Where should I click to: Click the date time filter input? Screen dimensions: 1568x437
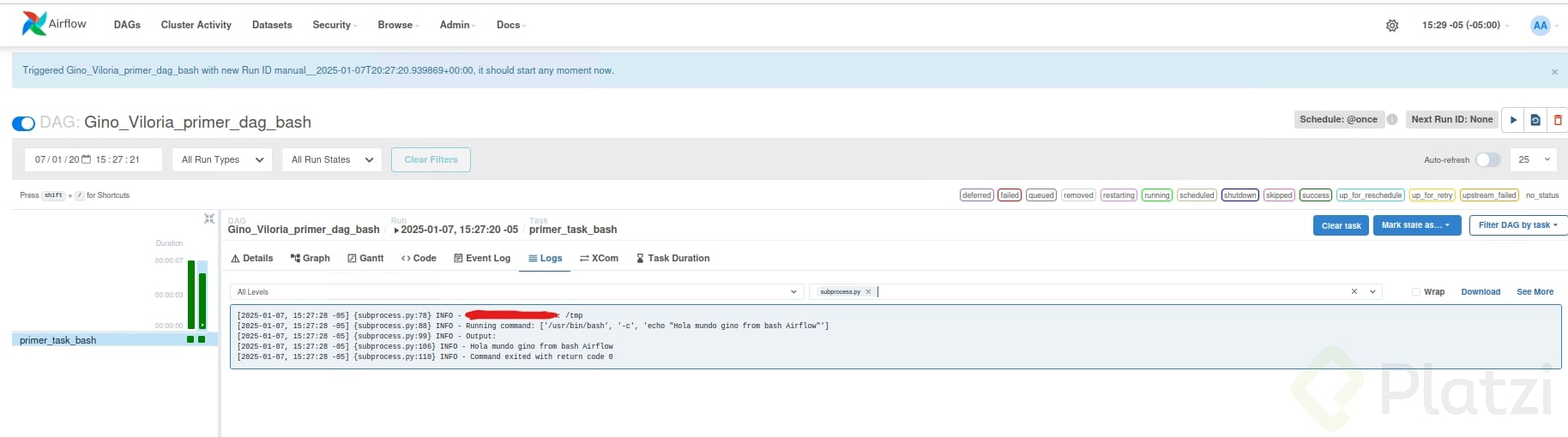coord(93,159)
